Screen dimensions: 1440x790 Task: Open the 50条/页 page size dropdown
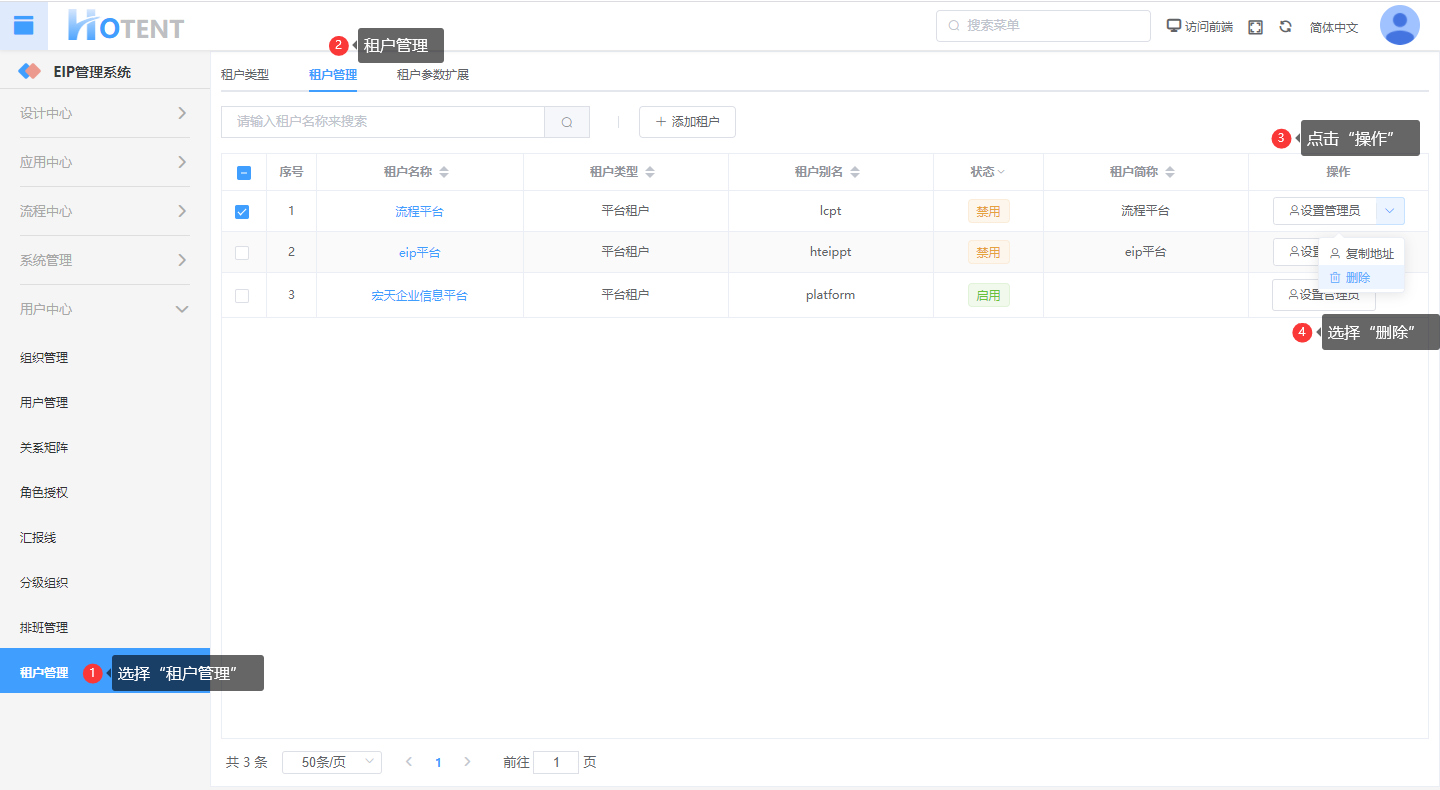coord(331,762)
